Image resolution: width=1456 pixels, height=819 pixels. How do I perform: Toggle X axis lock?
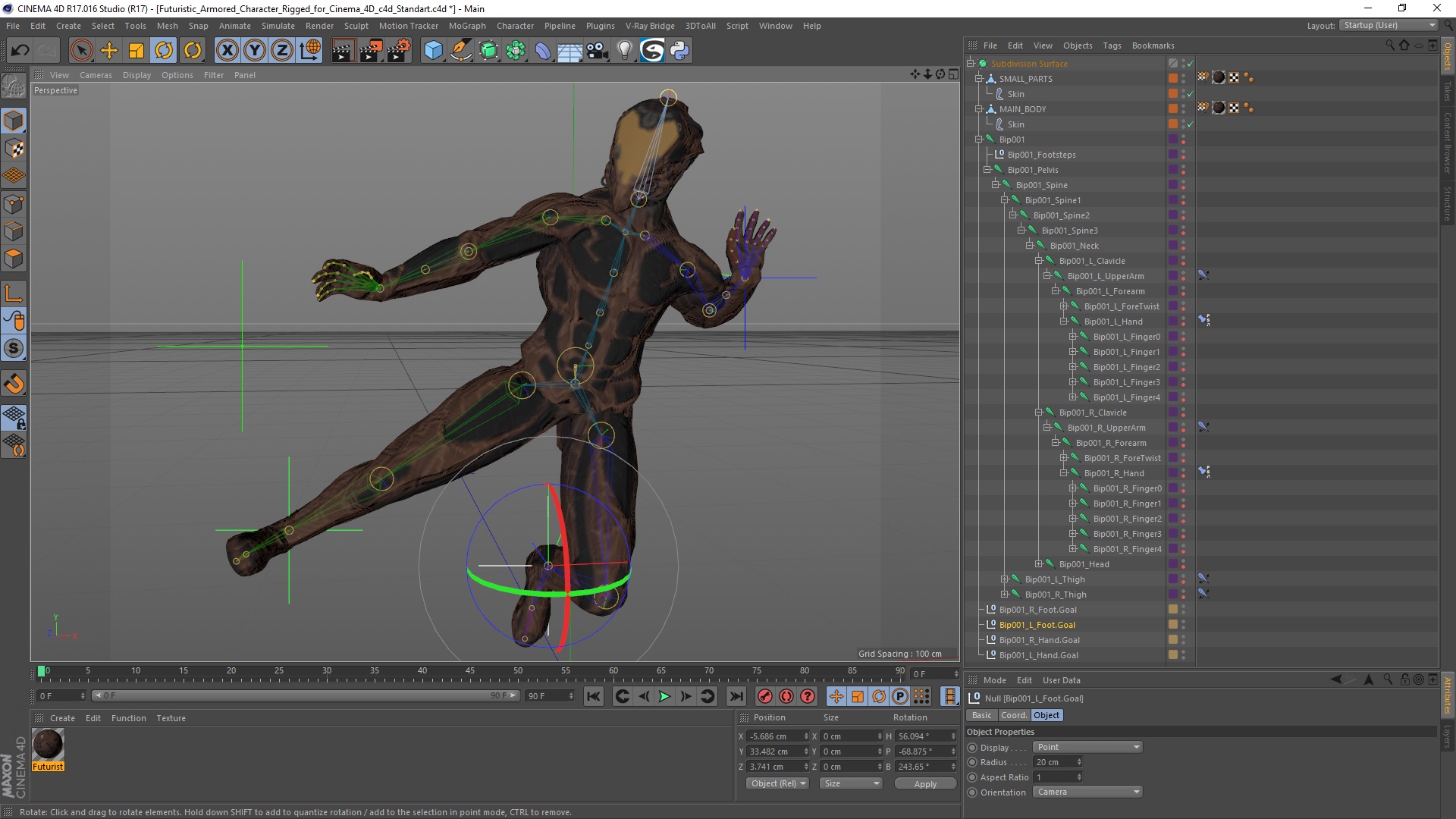coord(227,51)
